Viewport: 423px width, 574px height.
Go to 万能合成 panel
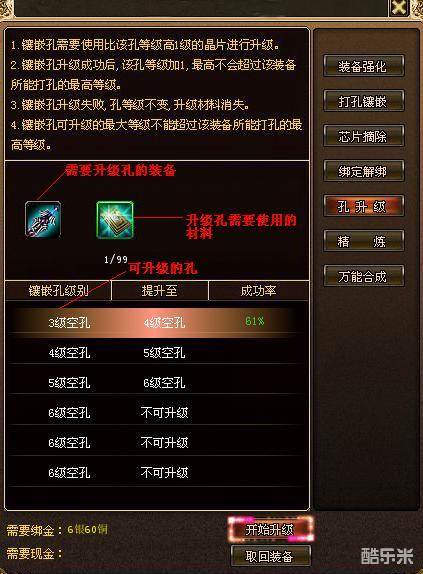[364, 276]
